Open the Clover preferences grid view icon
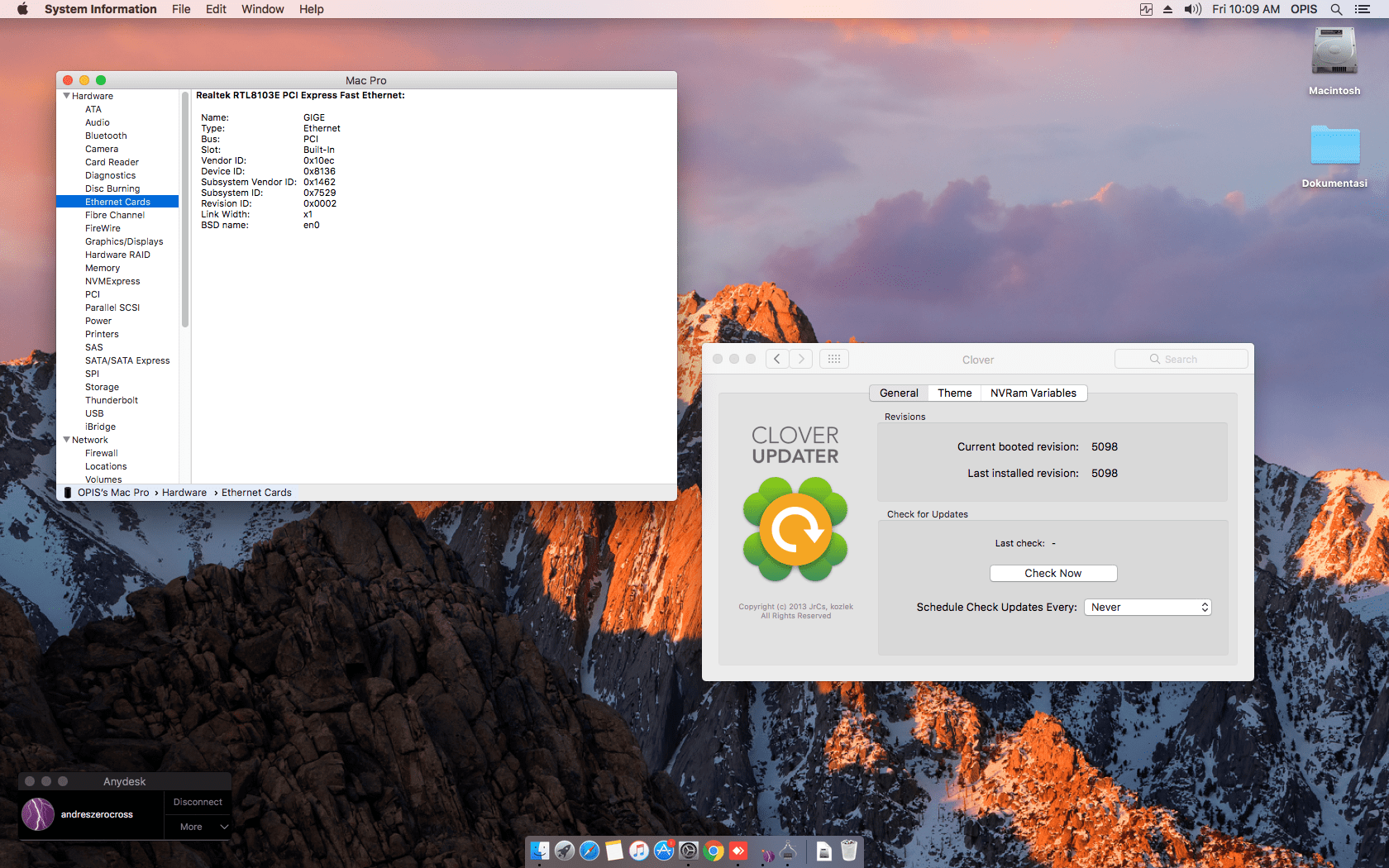 point(834,358)
